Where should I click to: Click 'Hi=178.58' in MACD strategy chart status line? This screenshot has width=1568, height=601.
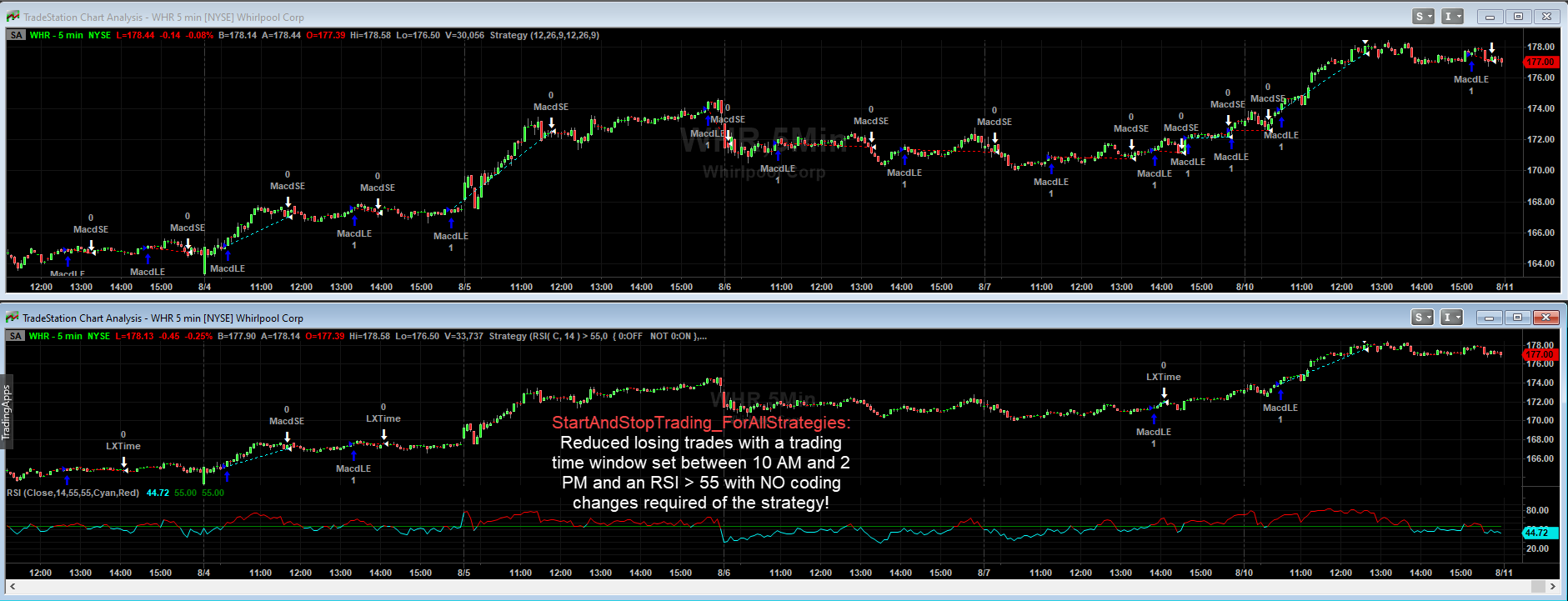[x=370, y=35]
